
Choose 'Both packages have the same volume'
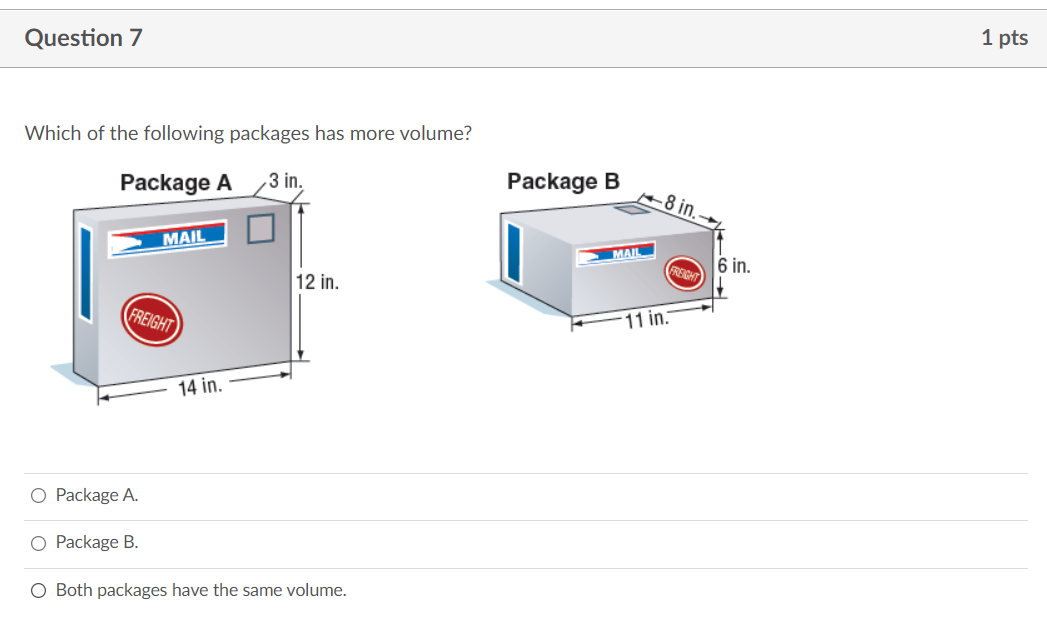point(37,590)
